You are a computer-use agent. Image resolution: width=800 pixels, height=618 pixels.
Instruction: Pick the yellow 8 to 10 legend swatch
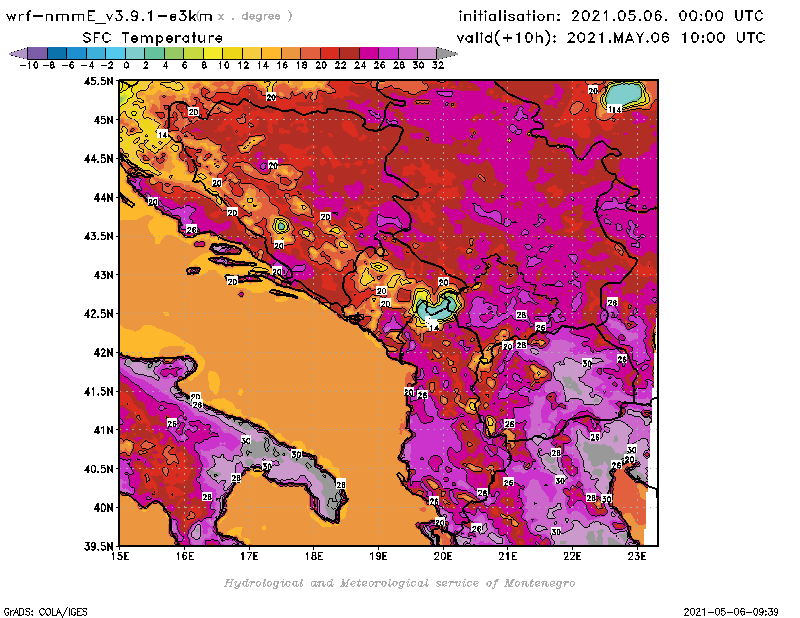(213, 53)
